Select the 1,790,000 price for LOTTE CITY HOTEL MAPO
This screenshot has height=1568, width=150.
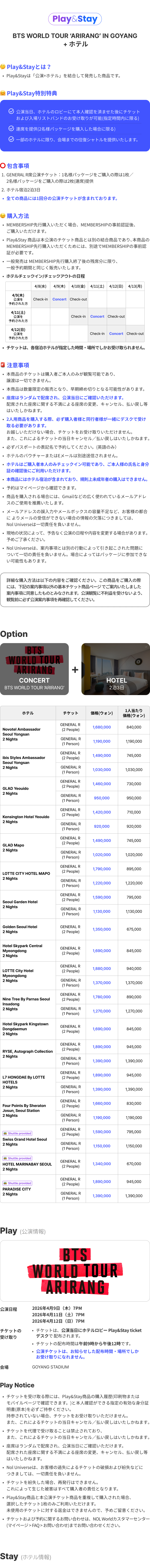tap(101, 869)
